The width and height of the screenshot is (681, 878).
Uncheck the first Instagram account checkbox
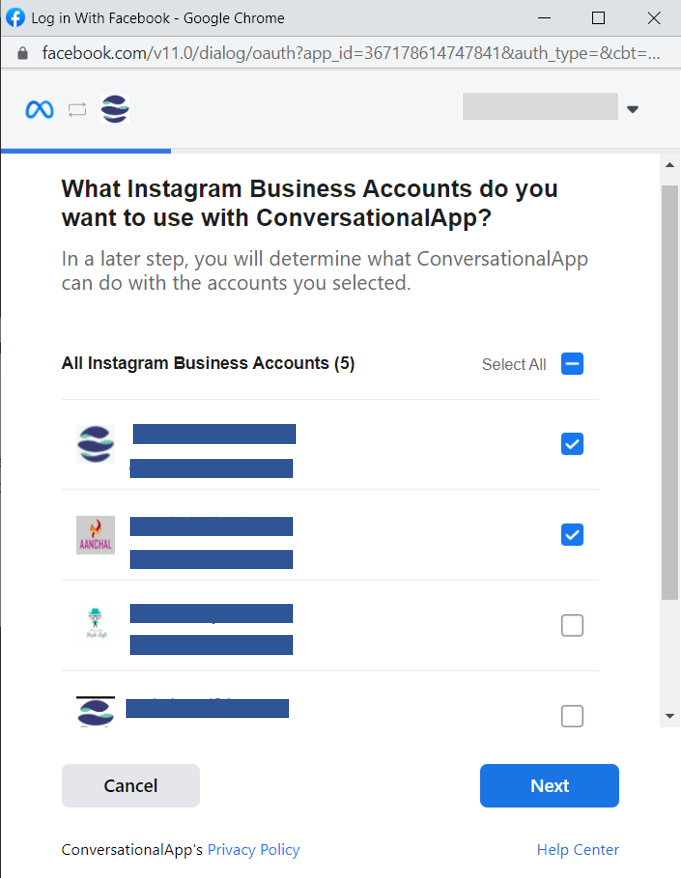coord(572,444)
